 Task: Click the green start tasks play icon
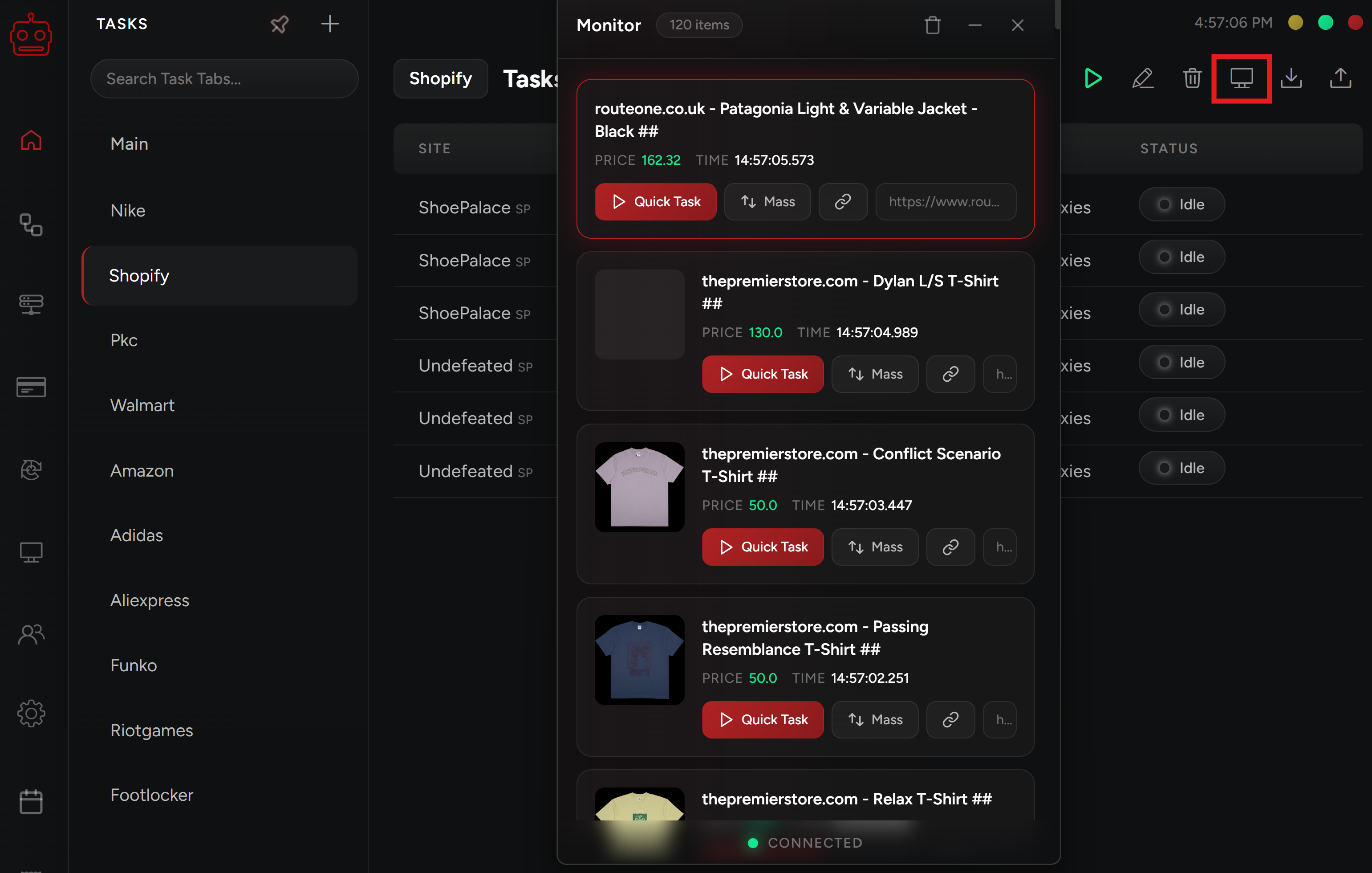click(1092, 78)
